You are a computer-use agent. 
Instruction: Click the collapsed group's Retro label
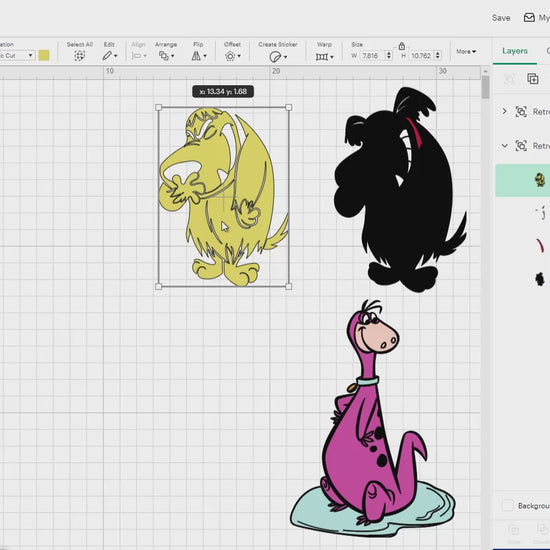coord(541,112)
